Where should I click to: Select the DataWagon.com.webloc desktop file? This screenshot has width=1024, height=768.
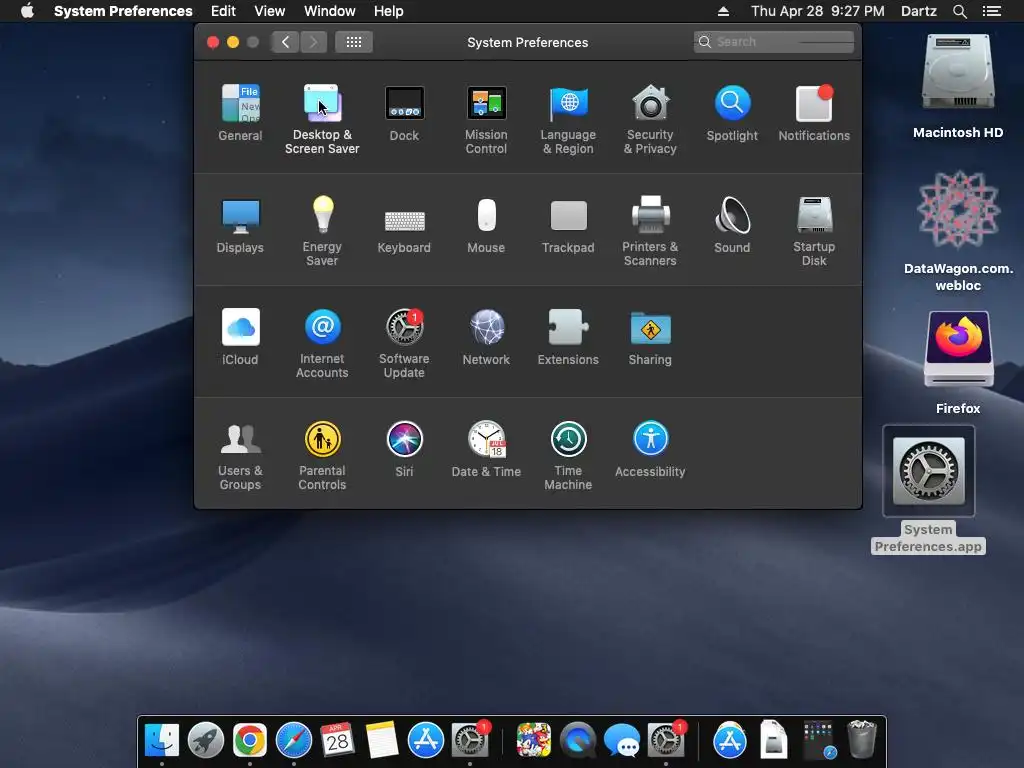(958, 231)
